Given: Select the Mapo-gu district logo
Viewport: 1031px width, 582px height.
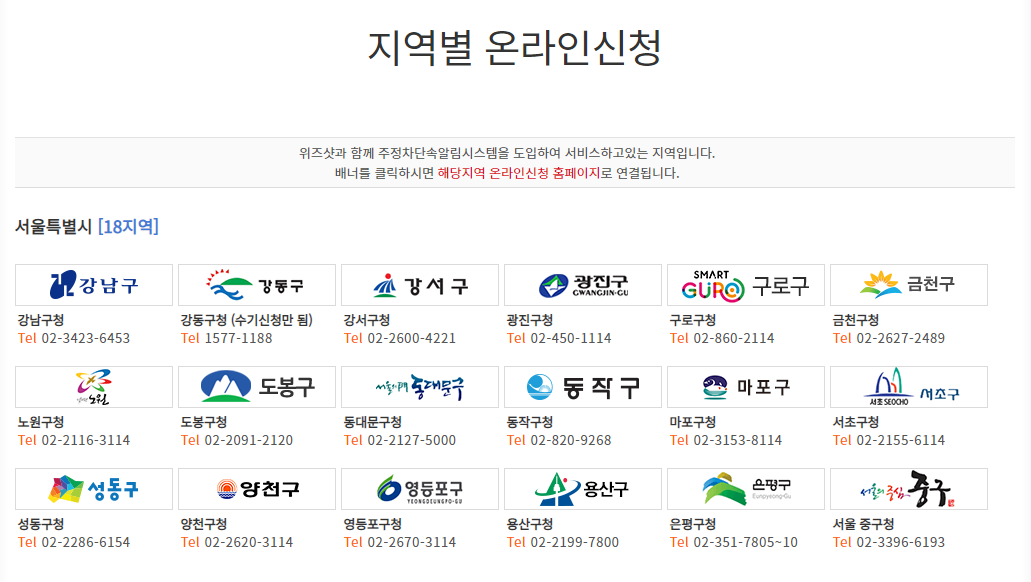Looking at the screenshot, I should 745,387.
